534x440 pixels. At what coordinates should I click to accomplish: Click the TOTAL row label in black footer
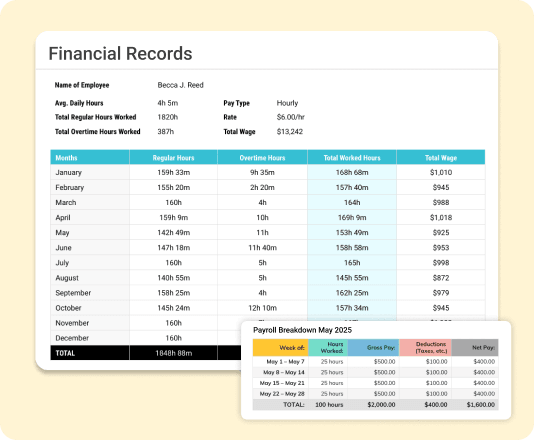tap(65, 353)
